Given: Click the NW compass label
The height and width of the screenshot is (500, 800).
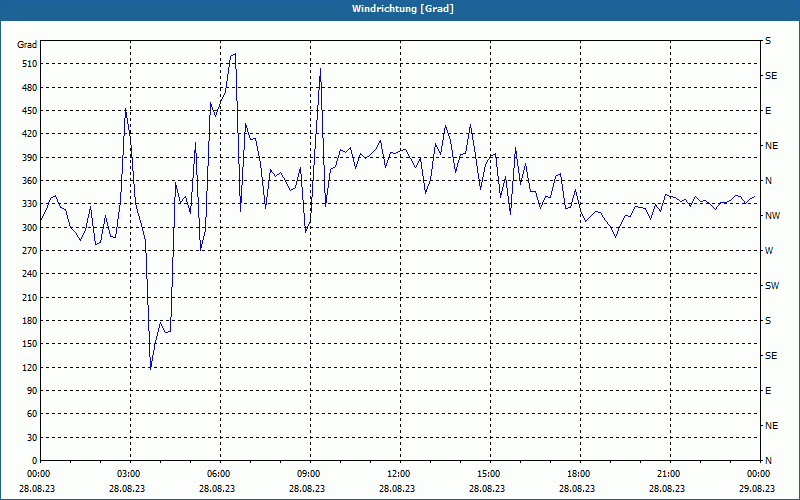Looking at the screenshot, I should (772, 216).
